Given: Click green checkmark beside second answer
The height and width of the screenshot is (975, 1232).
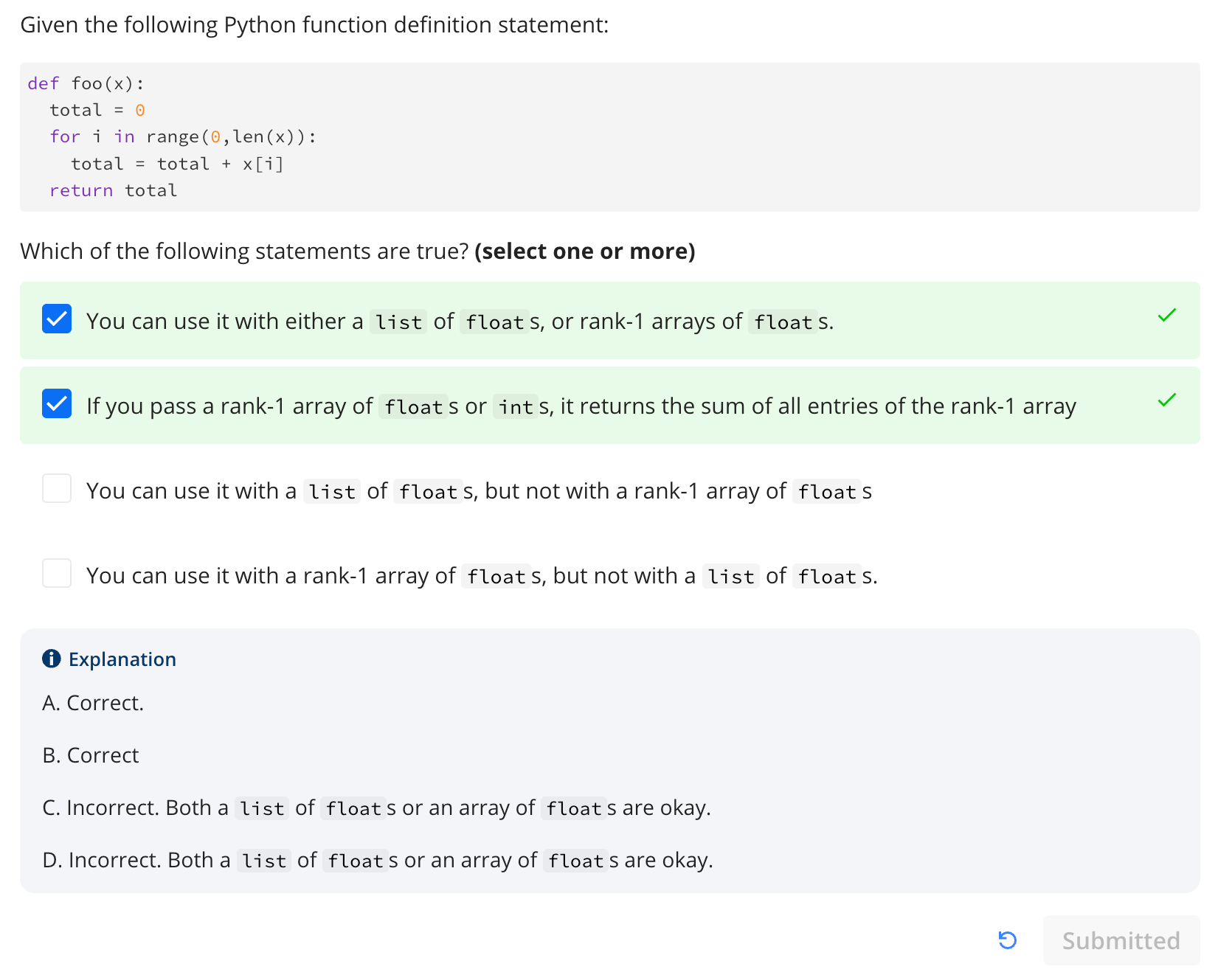Looking at the screenshot, I should point(1166,400).
